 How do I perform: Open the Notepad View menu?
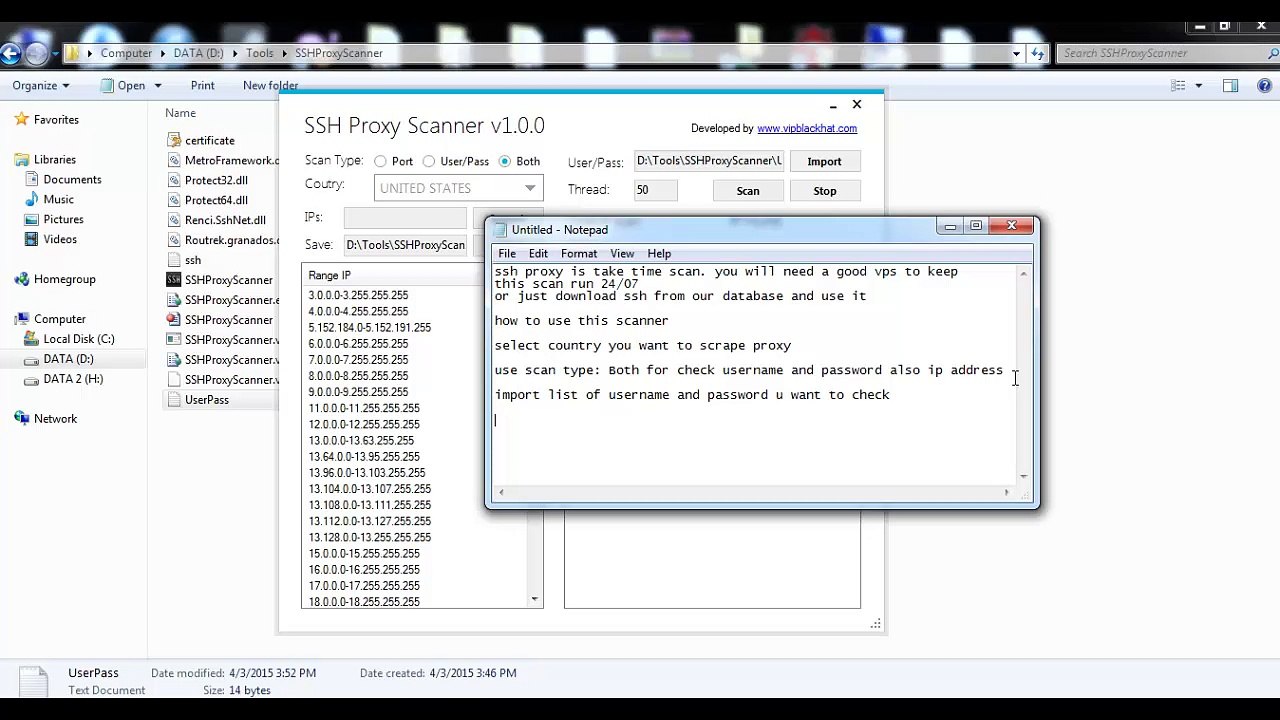622,254
